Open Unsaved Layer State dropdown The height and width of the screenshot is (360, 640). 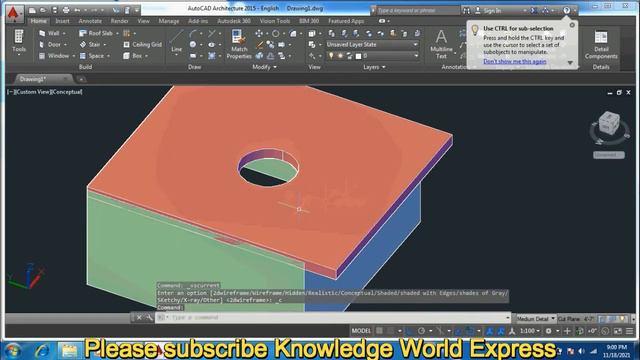coord(372,44)
